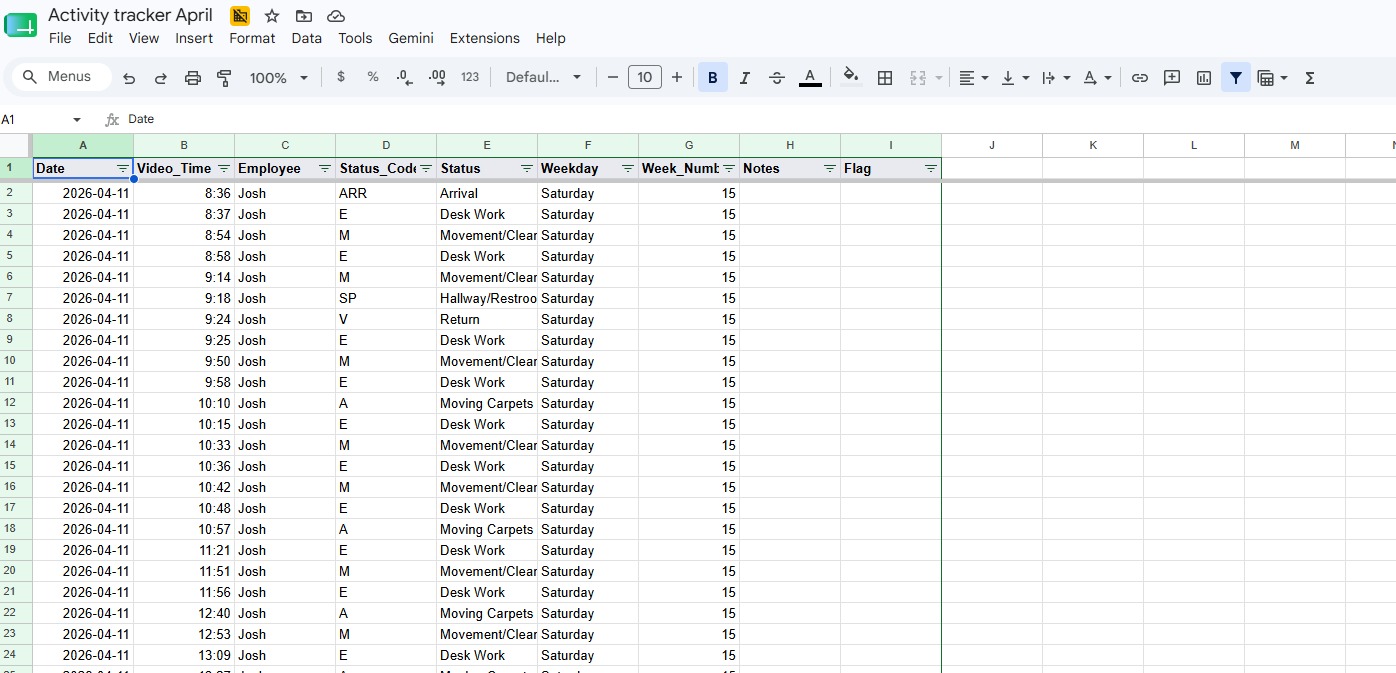Viewport: 1396px width, 673px height.
Task: Open the Gemini menu
Action: (x=411, y=38)
